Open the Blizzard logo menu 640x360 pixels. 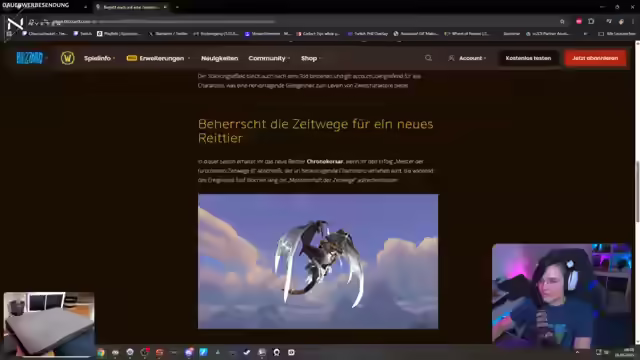pyautogui.click(x=29, y=58)
